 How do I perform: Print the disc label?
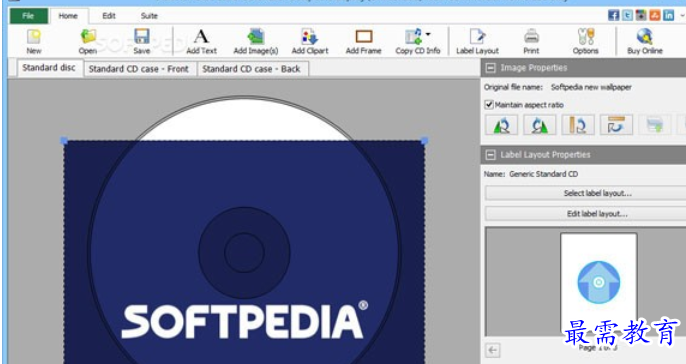(531, 42)
